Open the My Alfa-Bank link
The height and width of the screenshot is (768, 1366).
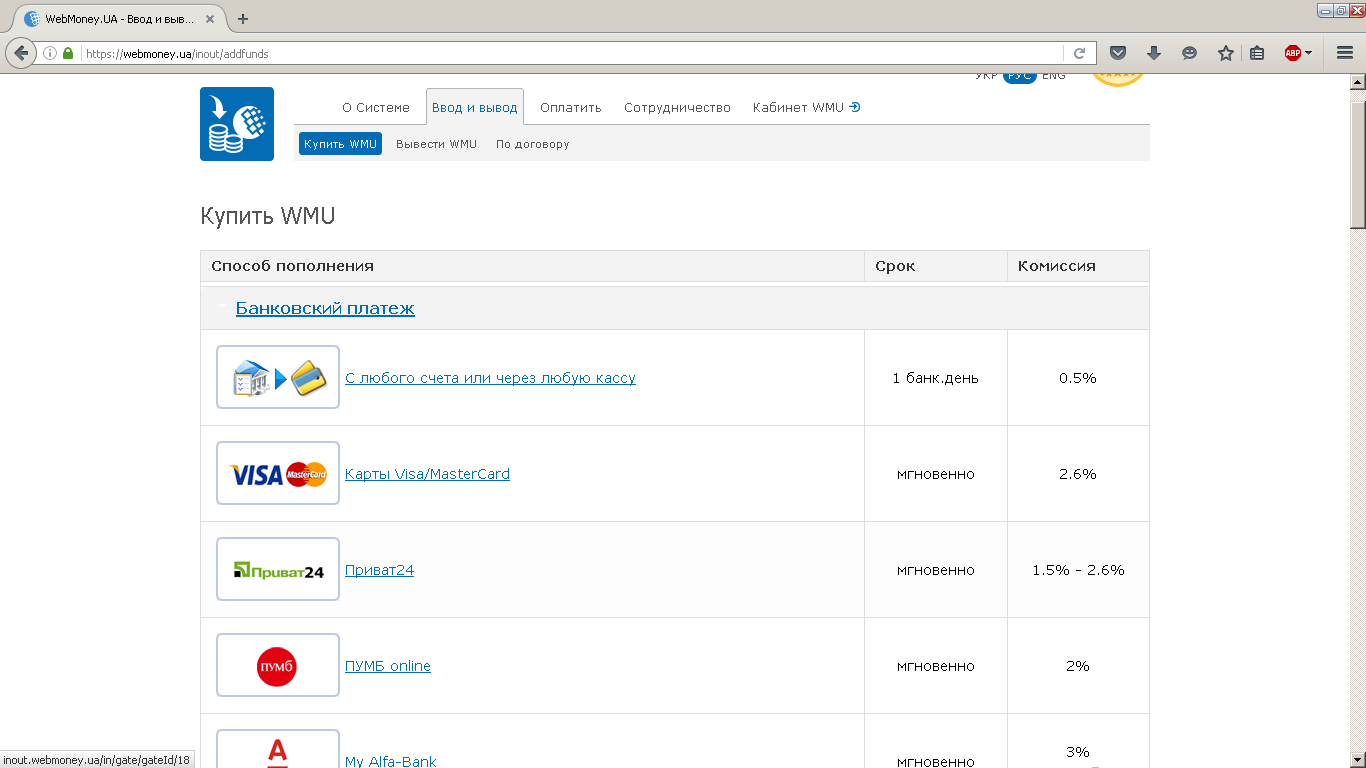pos(391,761)
